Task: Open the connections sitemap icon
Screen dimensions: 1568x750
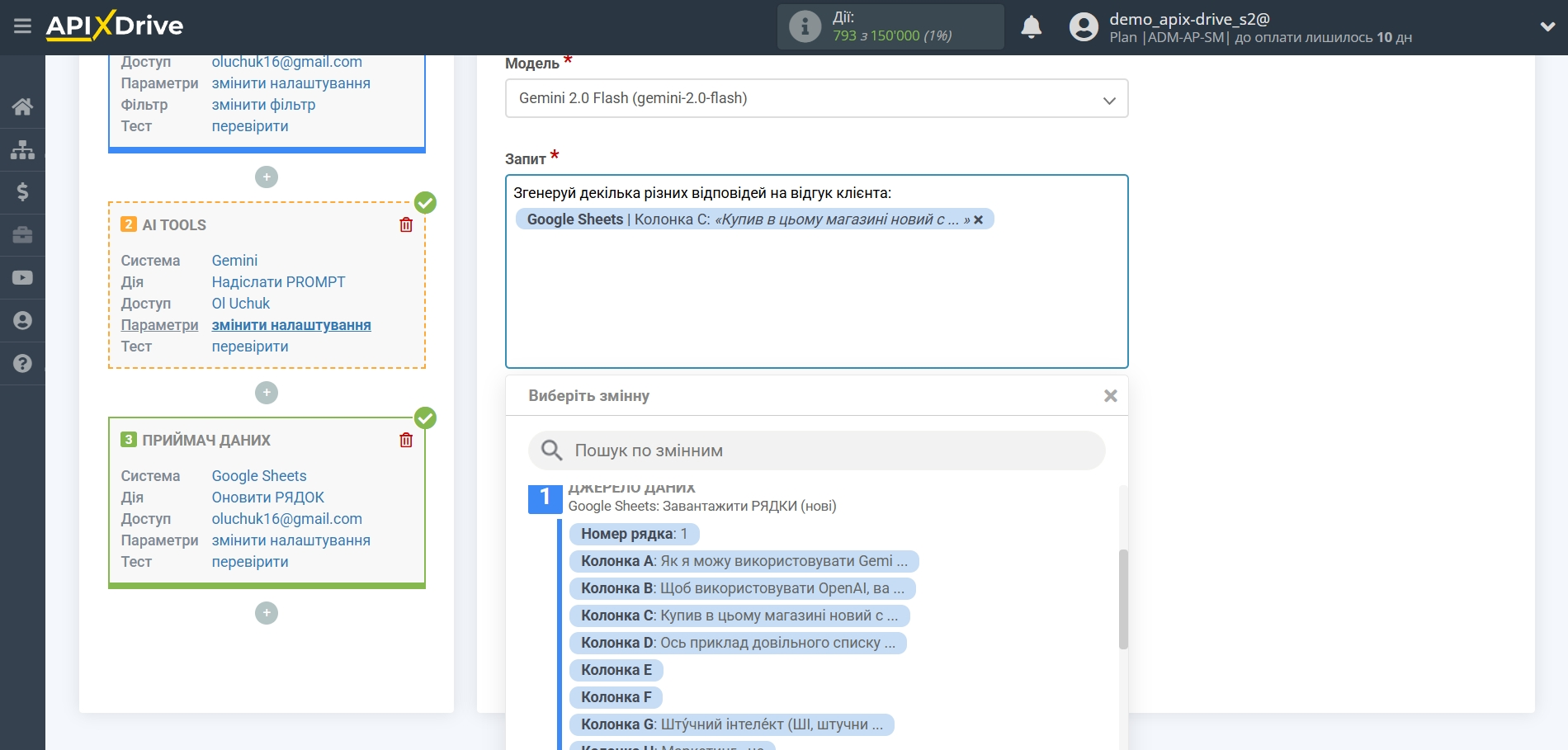Action: pos(22,149)
